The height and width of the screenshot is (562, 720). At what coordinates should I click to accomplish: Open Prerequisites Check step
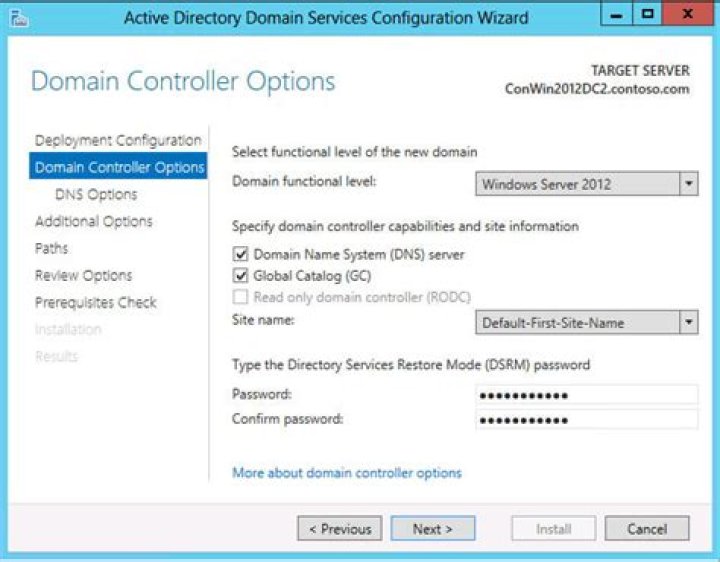[96, 302]
